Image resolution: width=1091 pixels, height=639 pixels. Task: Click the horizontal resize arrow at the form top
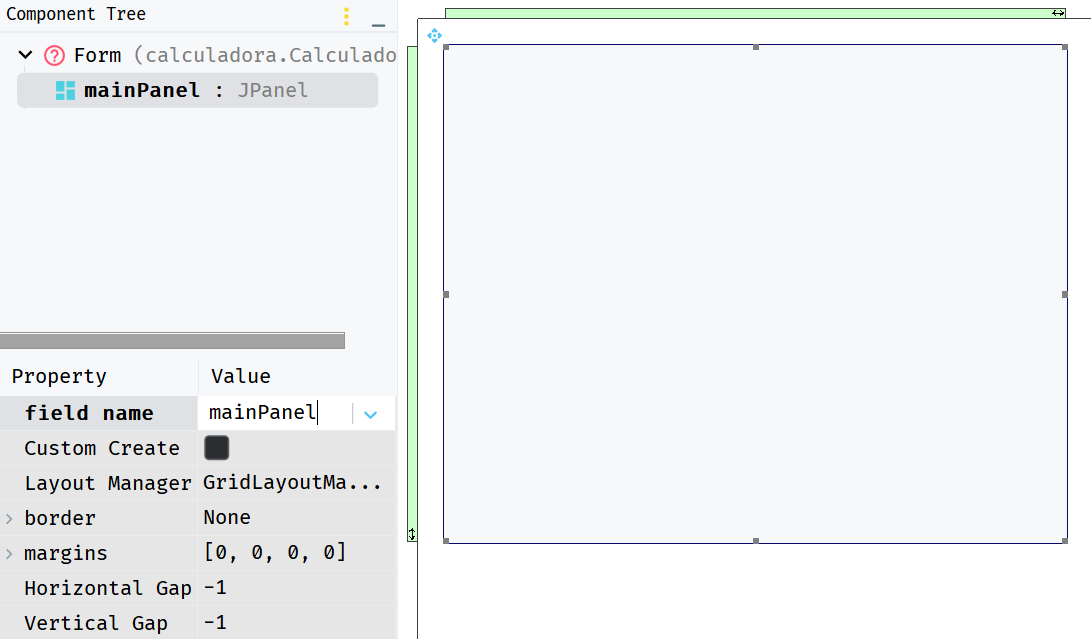(1059, 13)
